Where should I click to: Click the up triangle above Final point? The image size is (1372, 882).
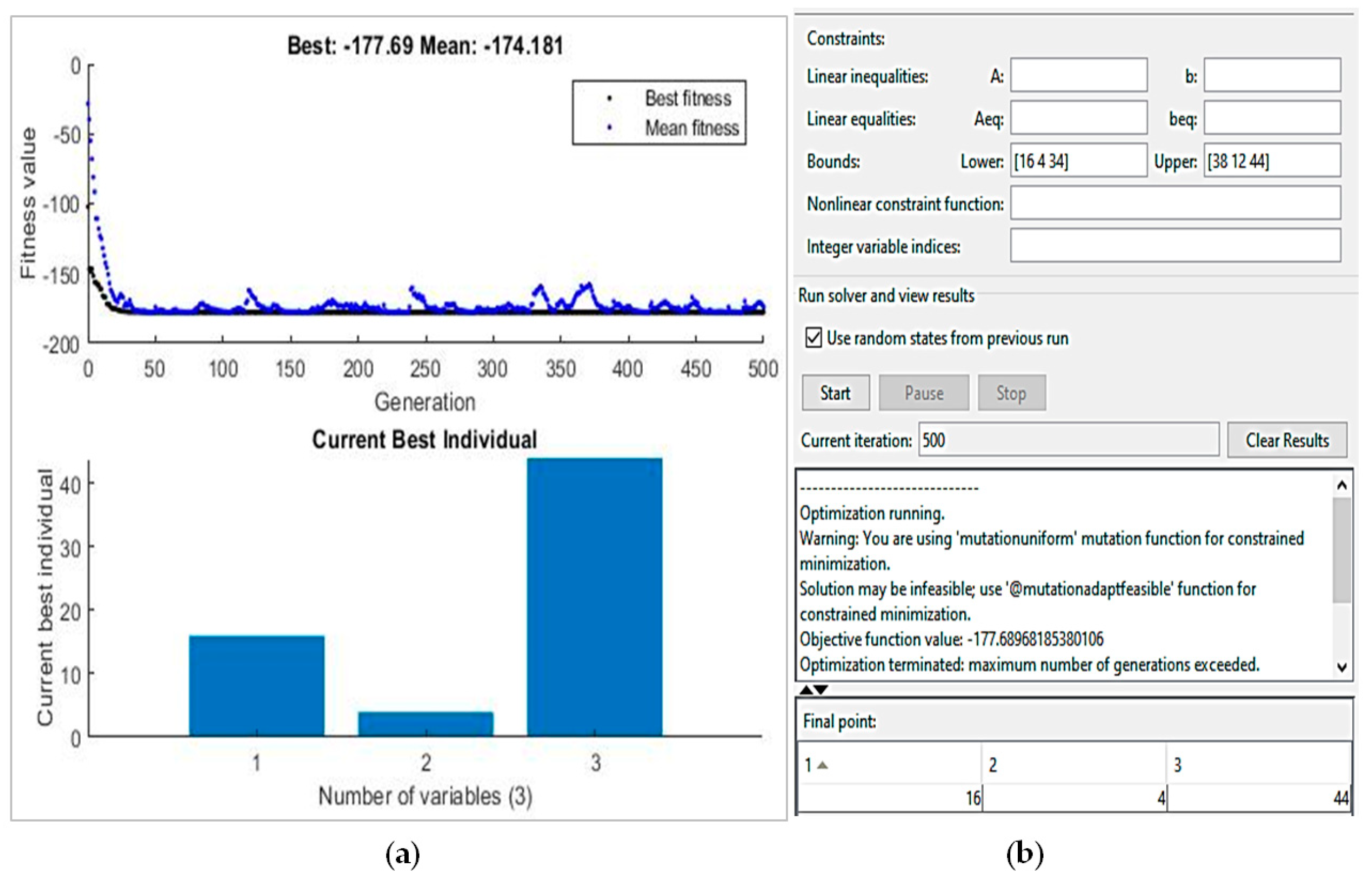(x=806, y=690)
